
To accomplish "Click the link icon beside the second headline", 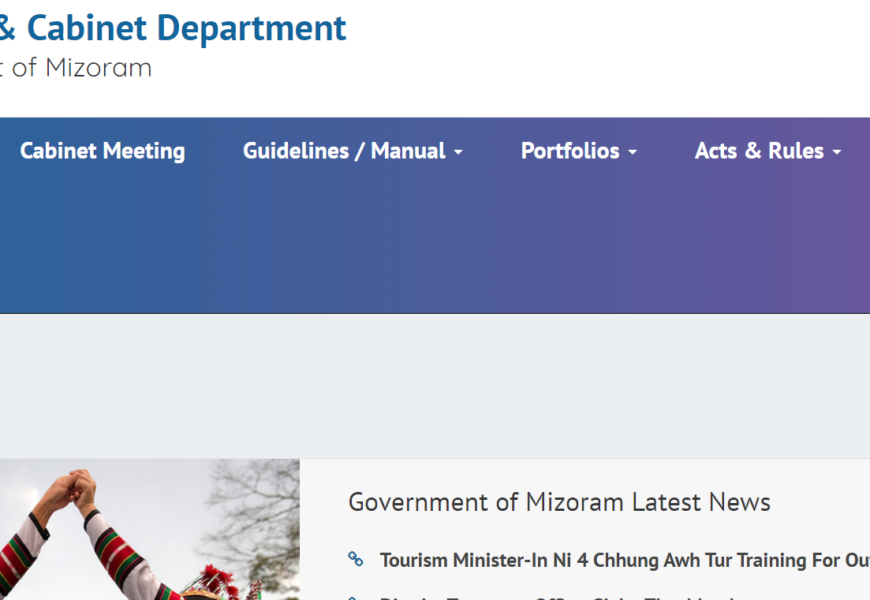I will click(x=355, y=597).
